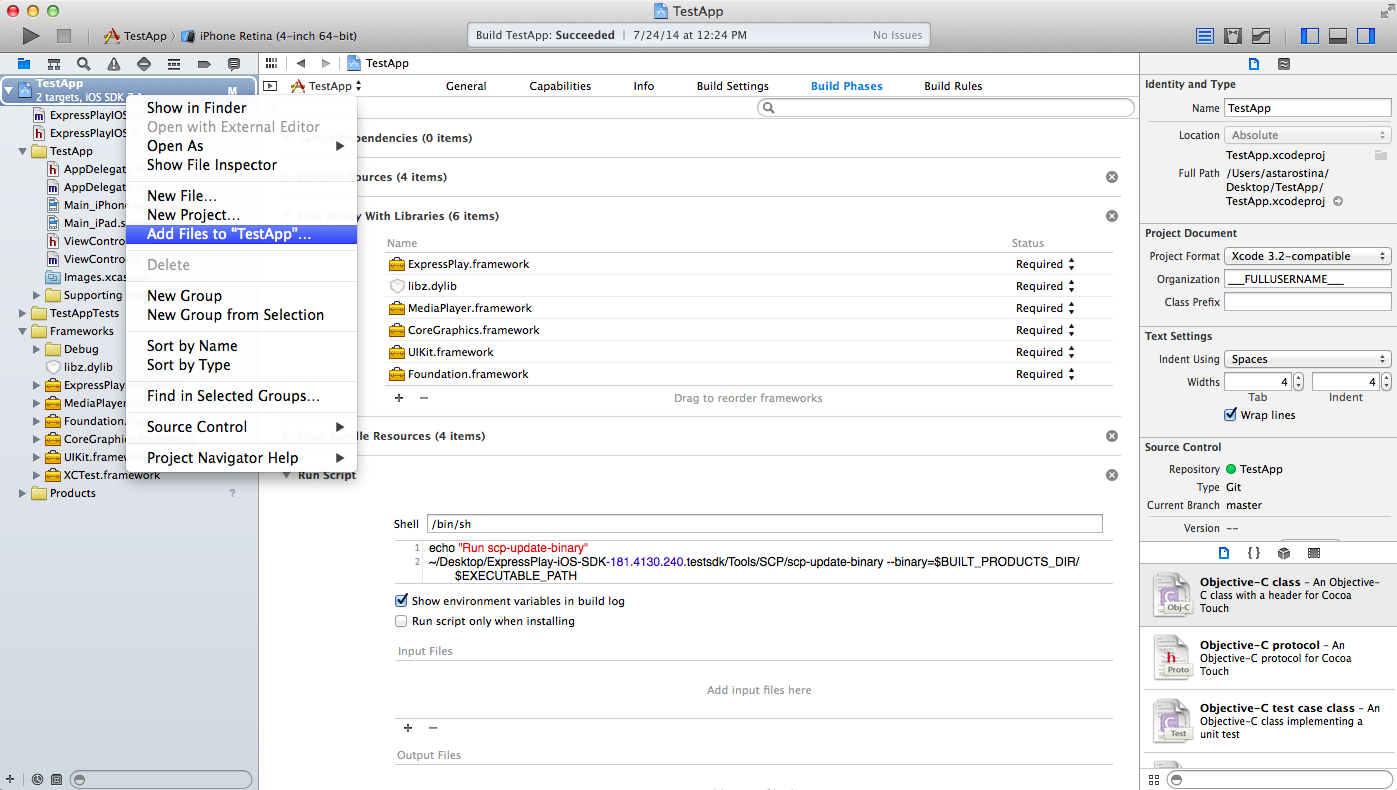Image resolution: width=1397 pixels, height=790 pixels.
Task: Remove the Run Script build phase
Action: [1111, 475]
